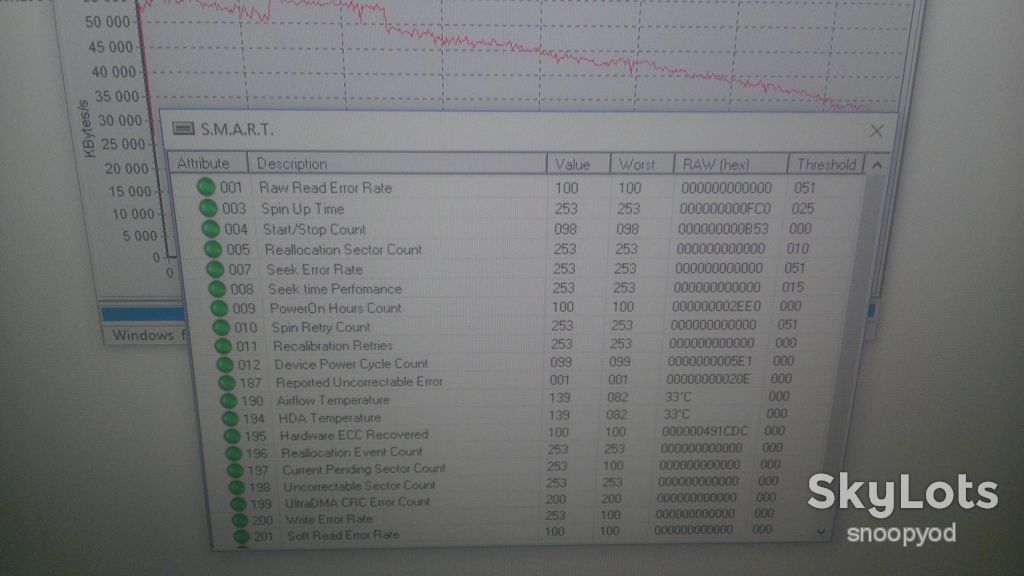Screen dimensions: 1024x576
Task: Click green status icon for Reallocation Event Count
Action: (233, 453)
